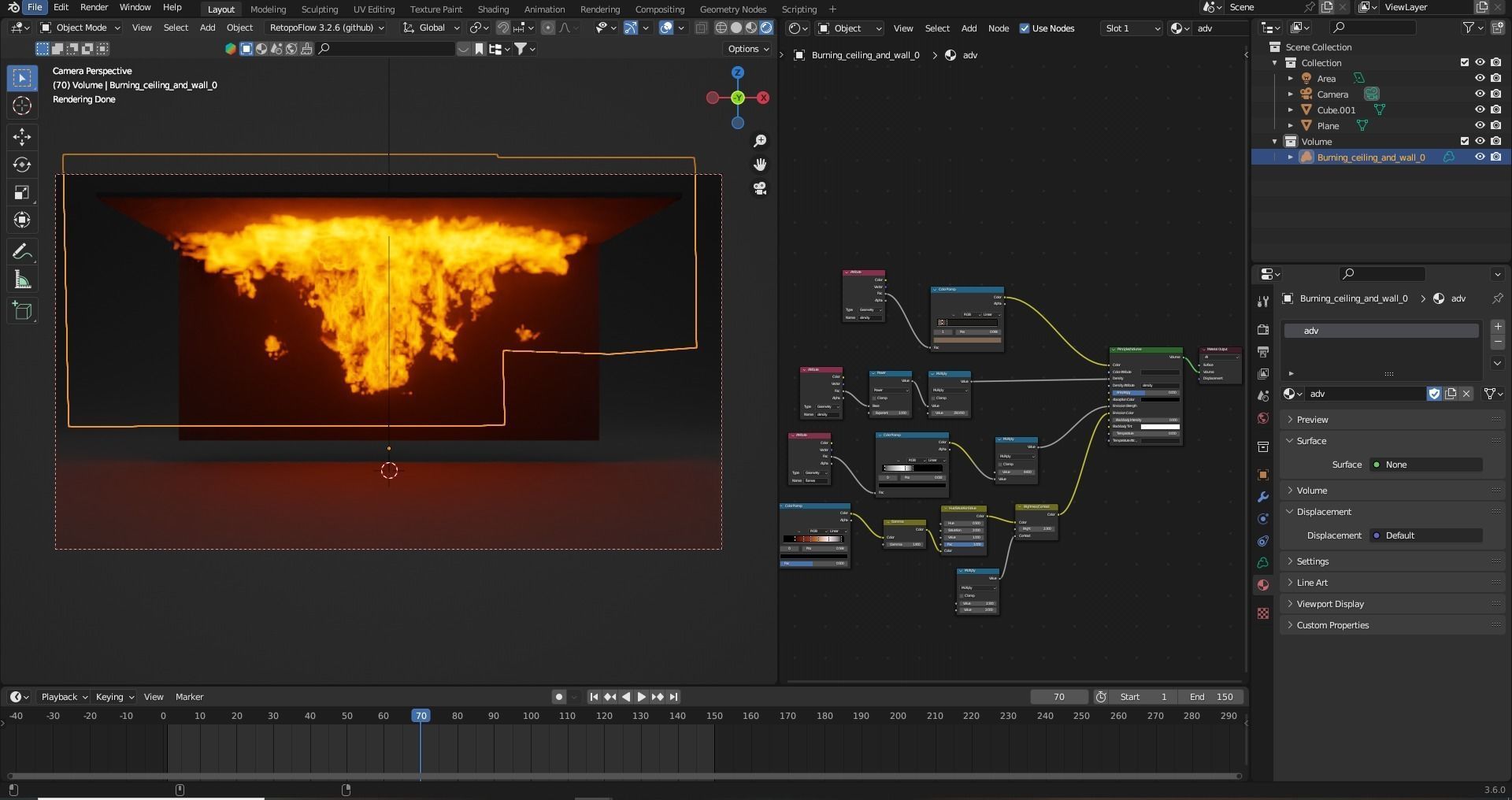The width and height of the screenshot is (1512, 800).
Task: Open viewport Options dropdown
Action: click(x=747, y=49)
